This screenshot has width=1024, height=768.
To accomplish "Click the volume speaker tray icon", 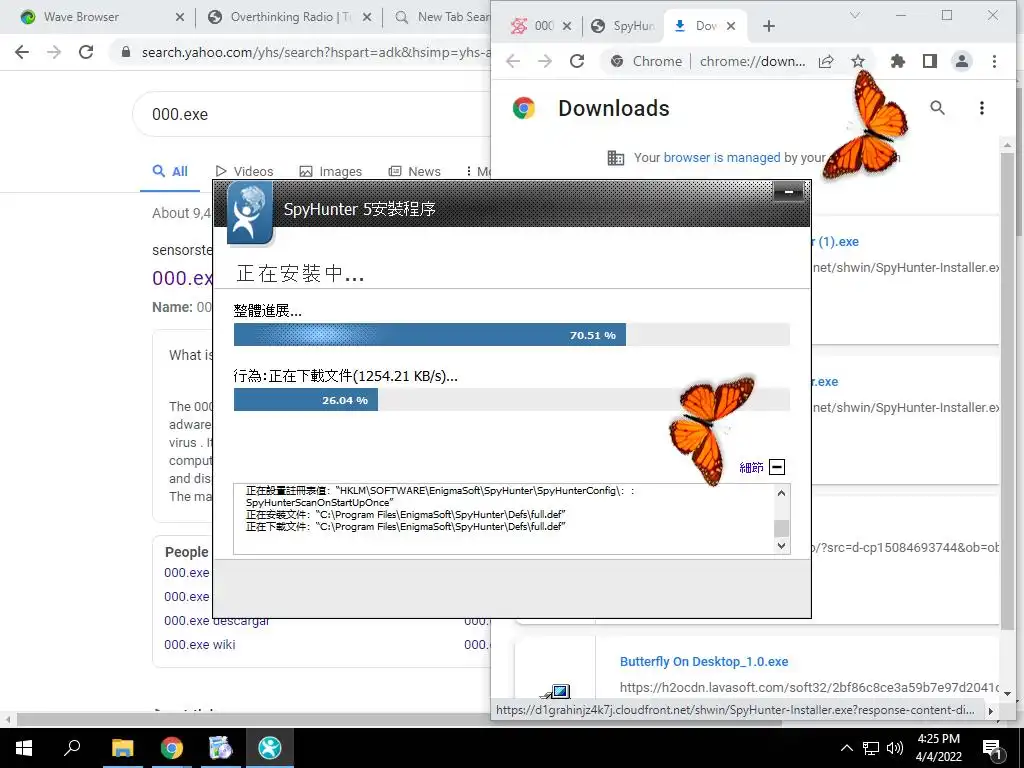I will point(895,748).
